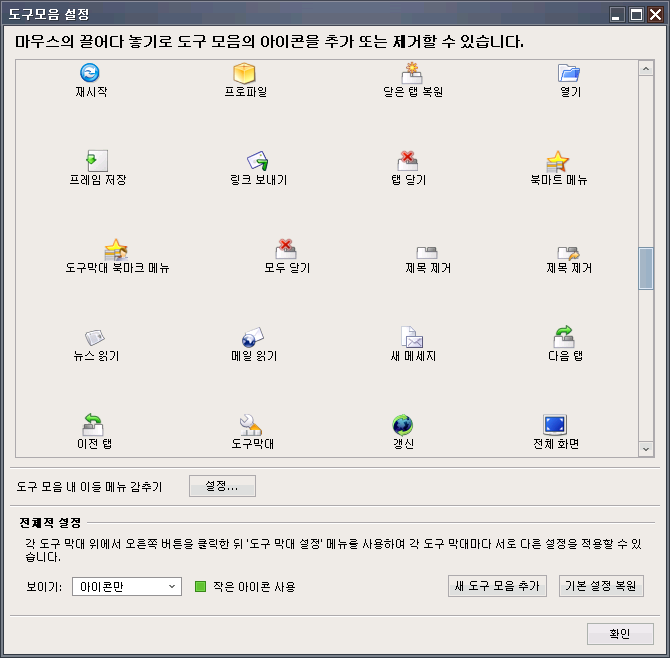This screenshot has width=670, height=658.
Task: Click the 보이기: label
Action: [44, 587]
